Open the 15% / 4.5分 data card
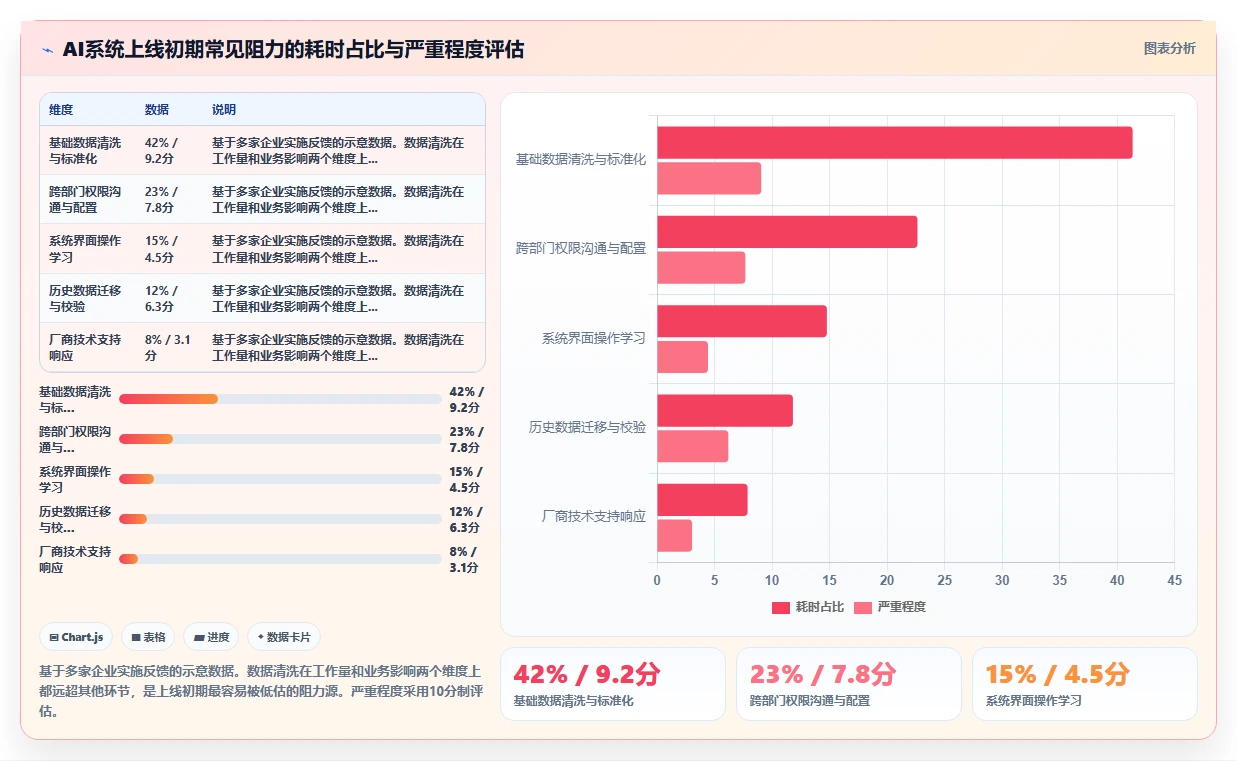 tap(1085, 684)
